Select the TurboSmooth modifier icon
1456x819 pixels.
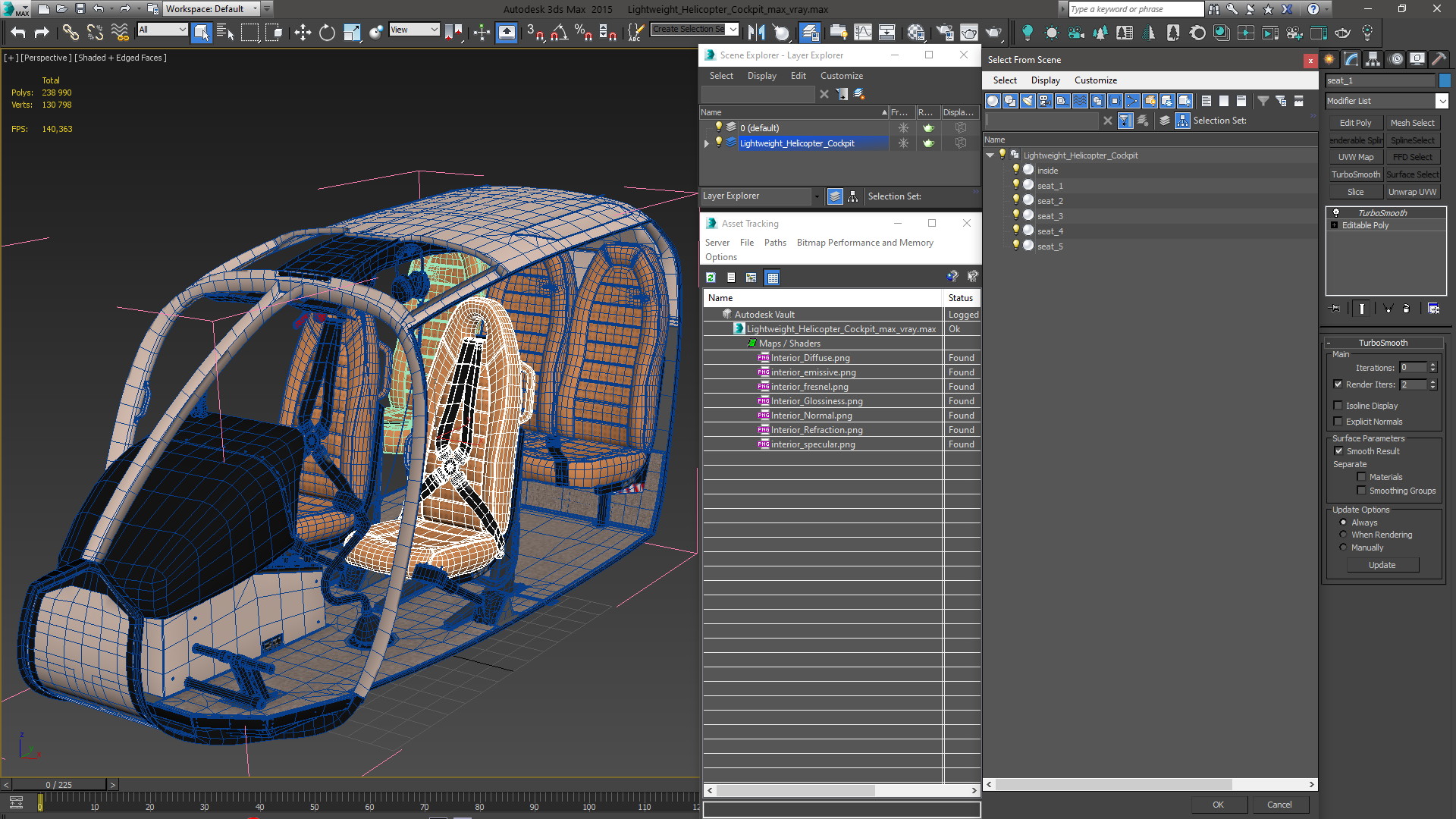coord(1336,212)
